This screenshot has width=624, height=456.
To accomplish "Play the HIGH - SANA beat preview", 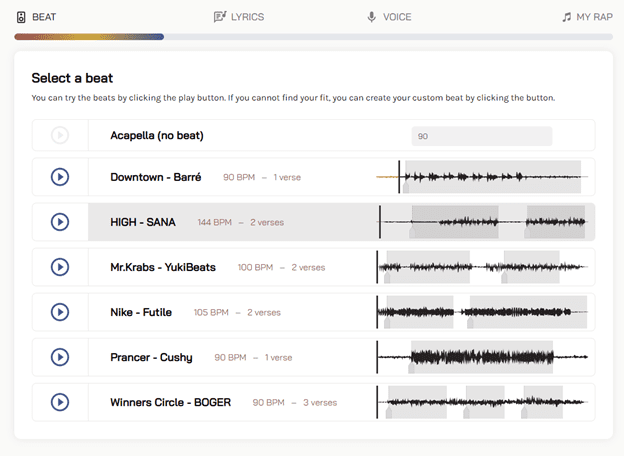I will click(x=60, y=222).
